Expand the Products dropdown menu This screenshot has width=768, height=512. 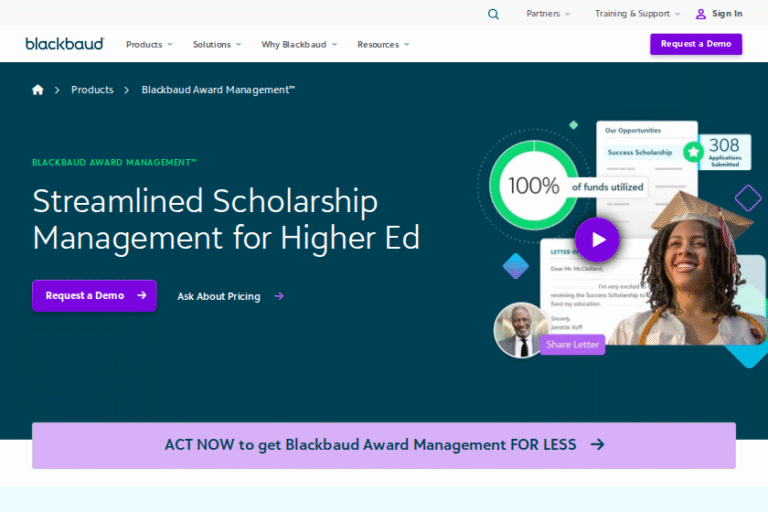point(149,44)
